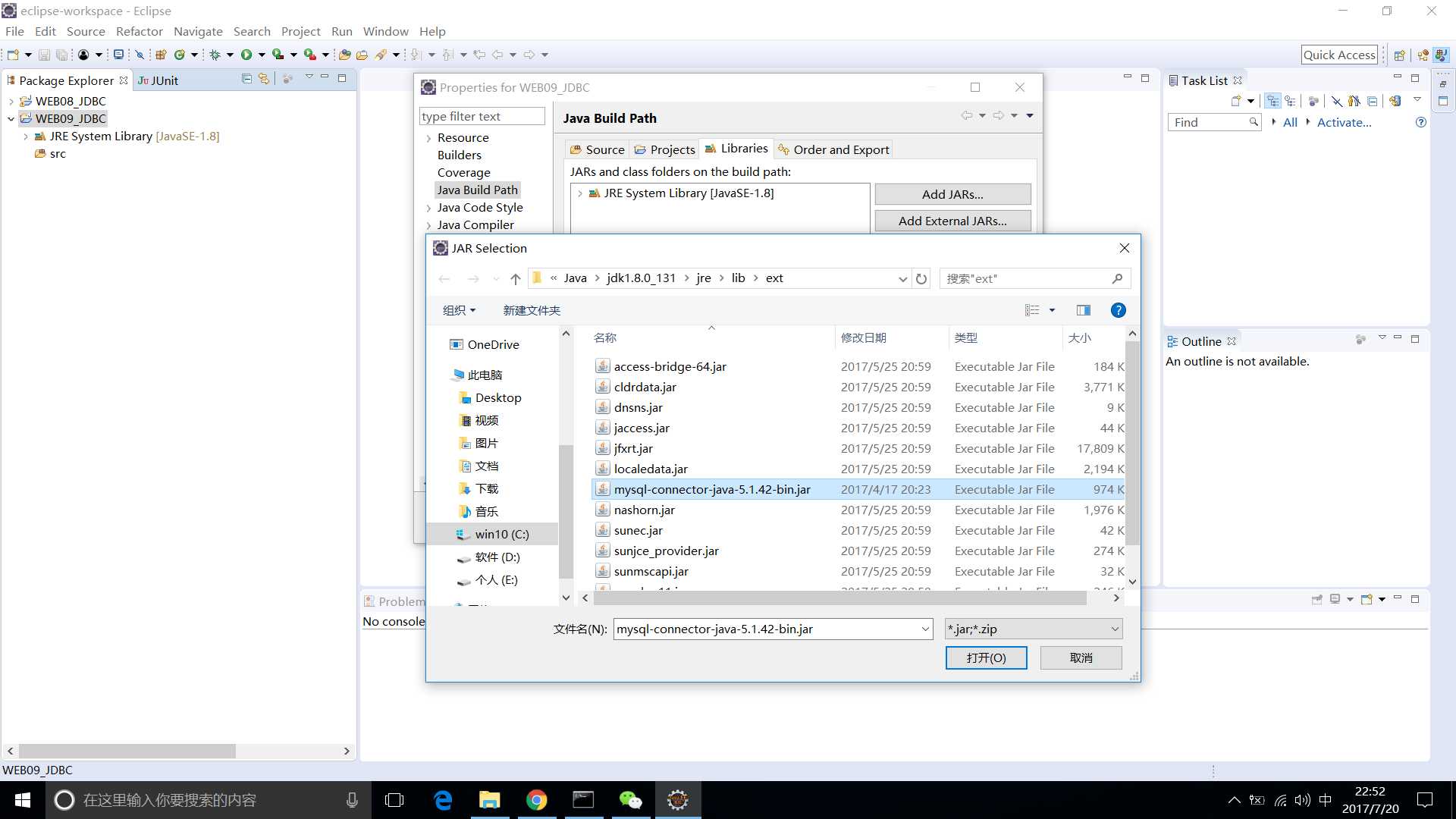Toggle the preview pane icon in JAR Selection
Viewport: 1456px width, 819px height.
pyautogui.click(x=1083, y=310)
